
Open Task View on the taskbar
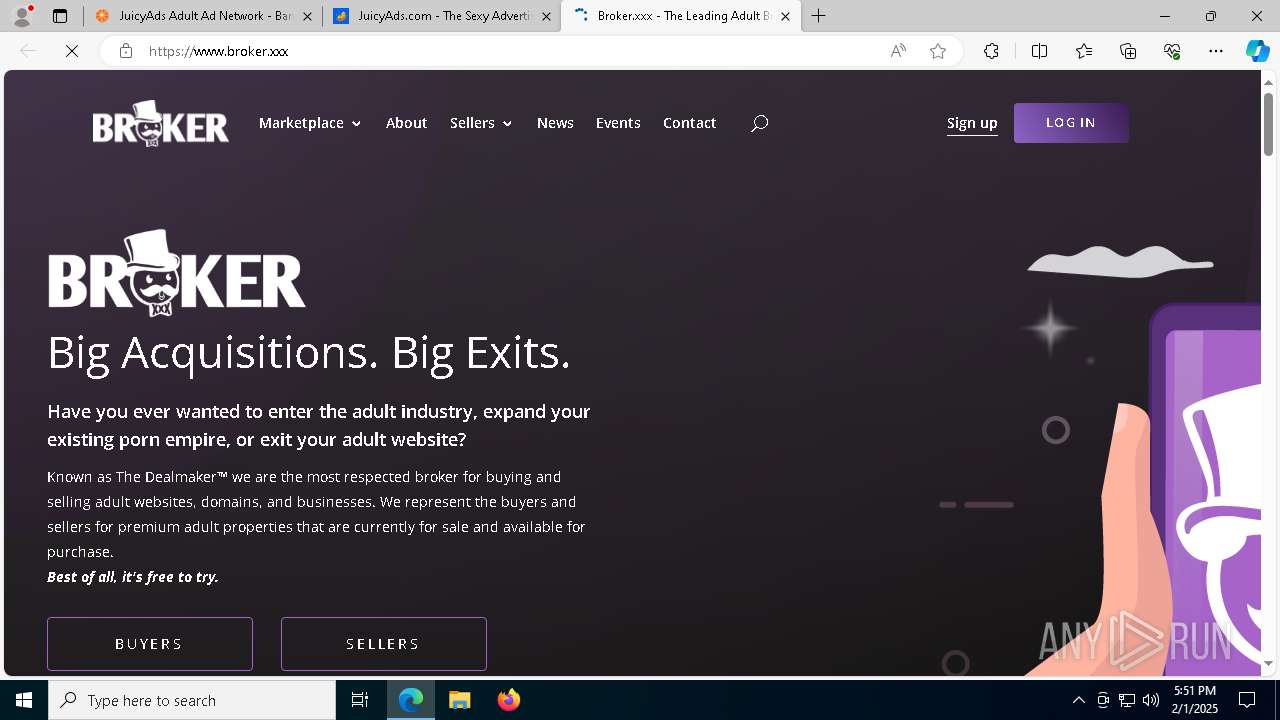click(360, 700)
